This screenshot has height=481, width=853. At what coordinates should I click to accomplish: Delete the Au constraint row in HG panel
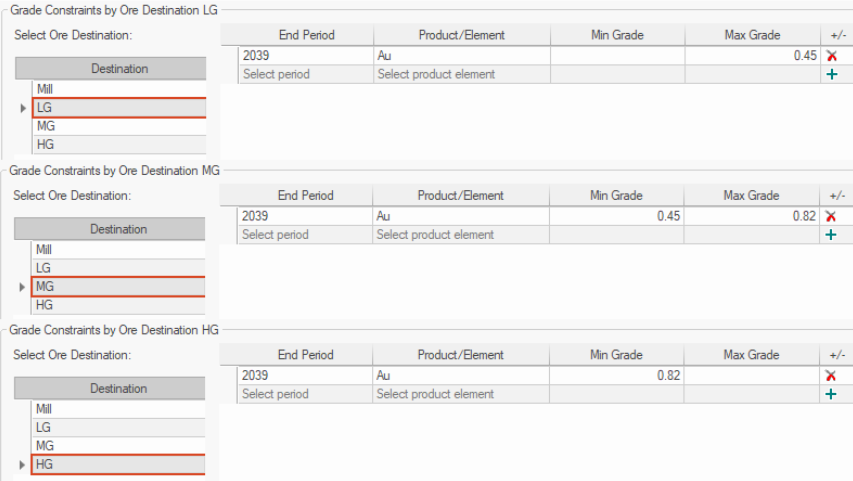pos(830,375)
